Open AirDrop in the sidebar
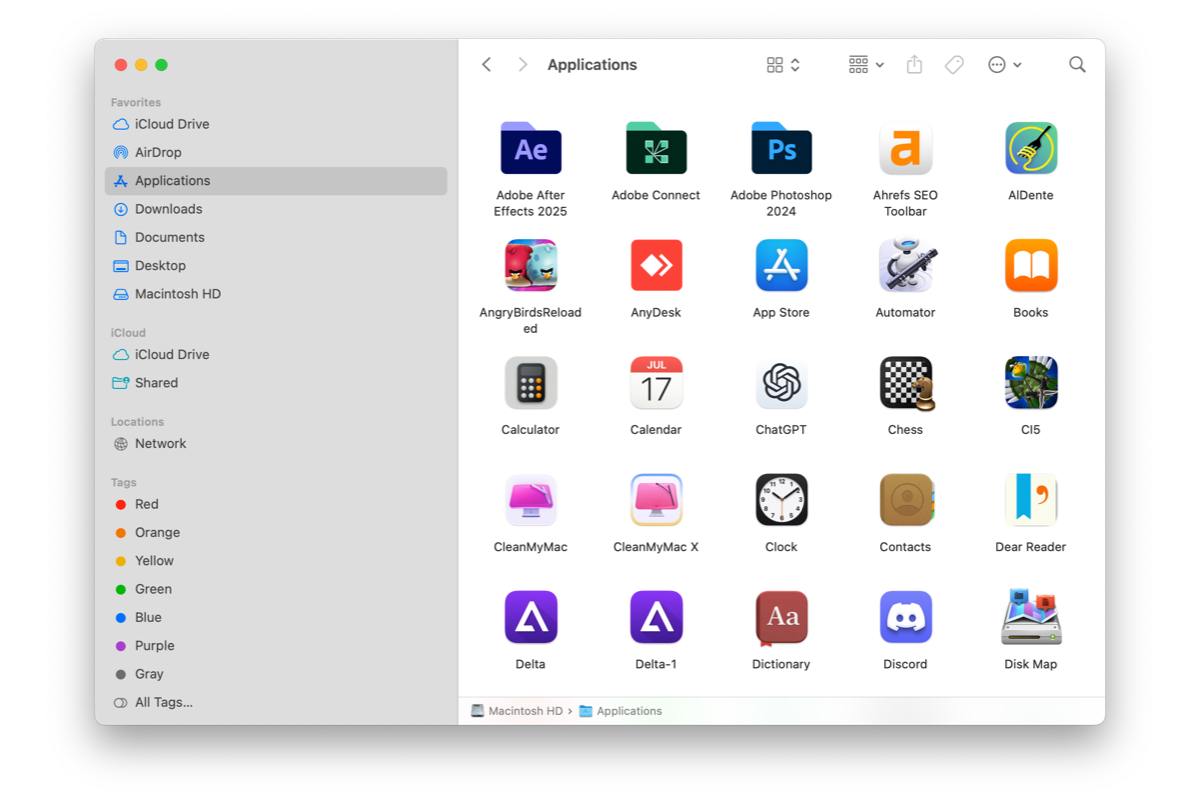The height and width of the screenshot is (800, 1200). [x=276, y=152]
